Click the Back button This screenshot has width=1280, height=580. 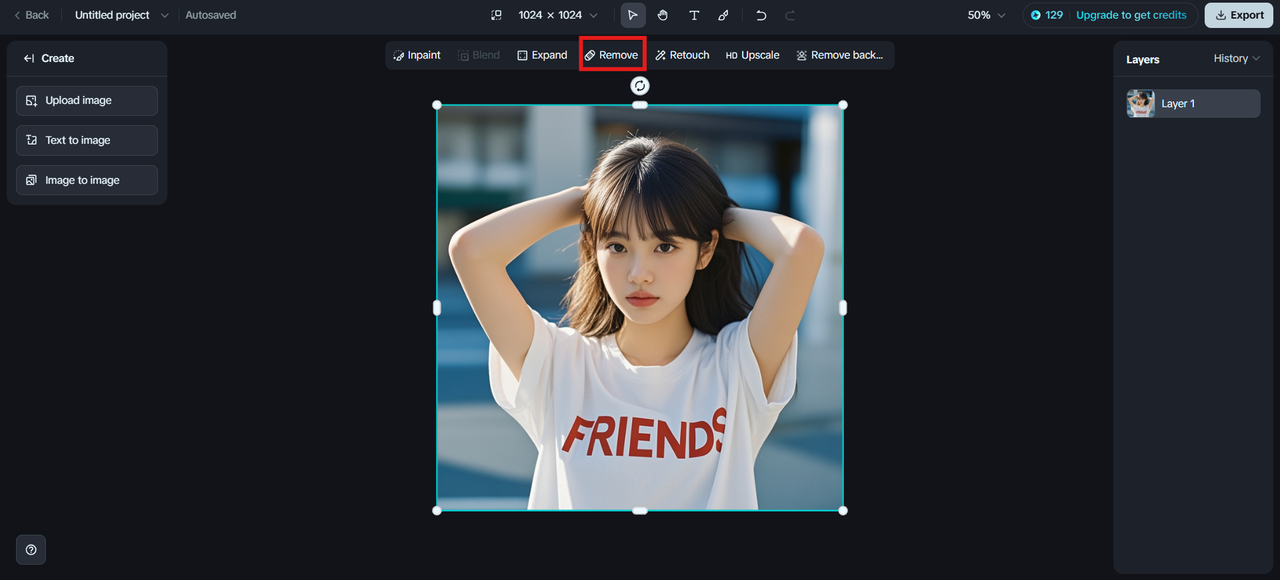[x=31, y=15]
